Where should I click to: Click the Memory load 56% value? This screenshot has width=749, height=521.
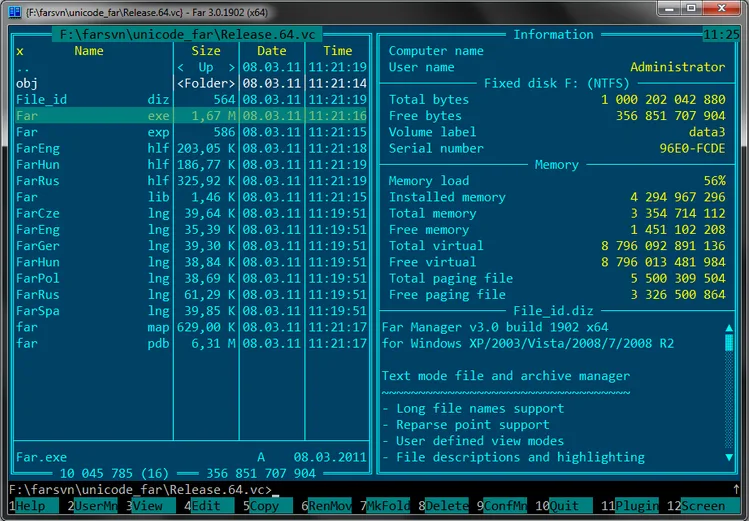(714, 181)
